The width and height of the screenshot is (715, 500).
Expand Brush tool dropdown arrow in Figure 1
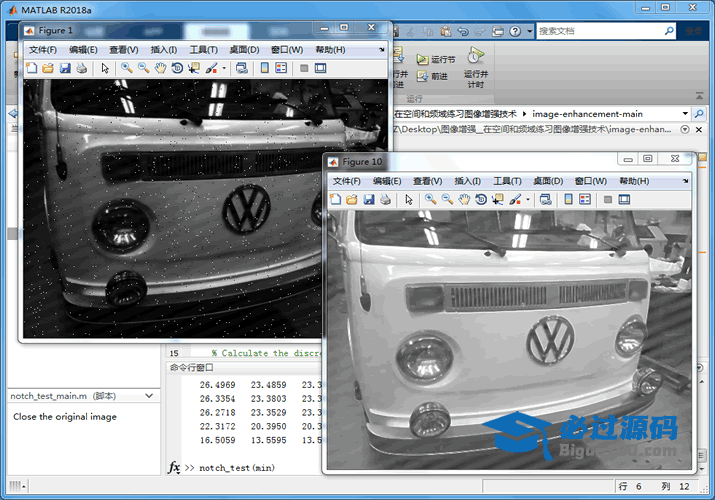pos(224,68)
